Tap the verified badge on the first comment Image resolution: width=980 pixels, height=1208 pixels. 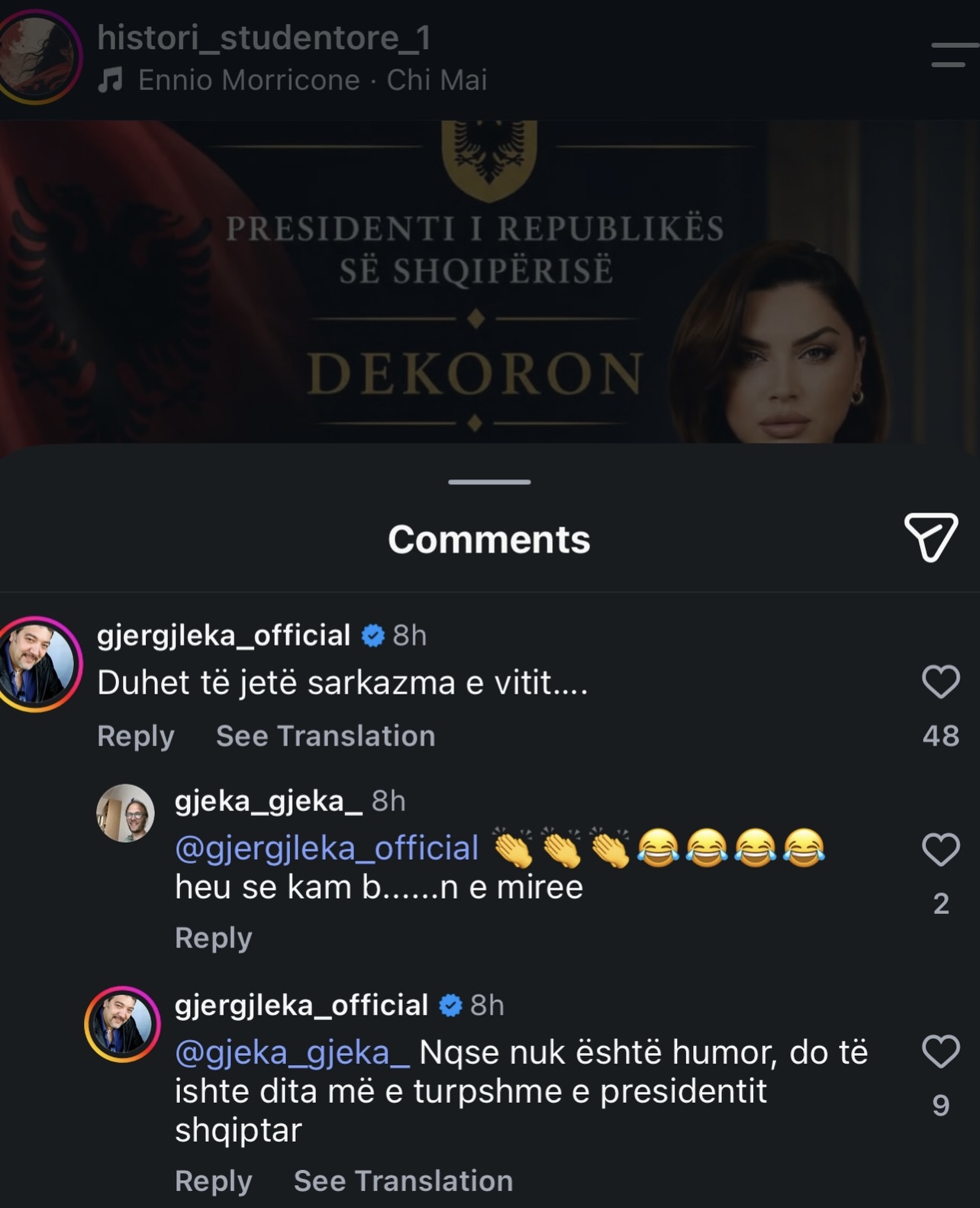[x=372, y=635]
